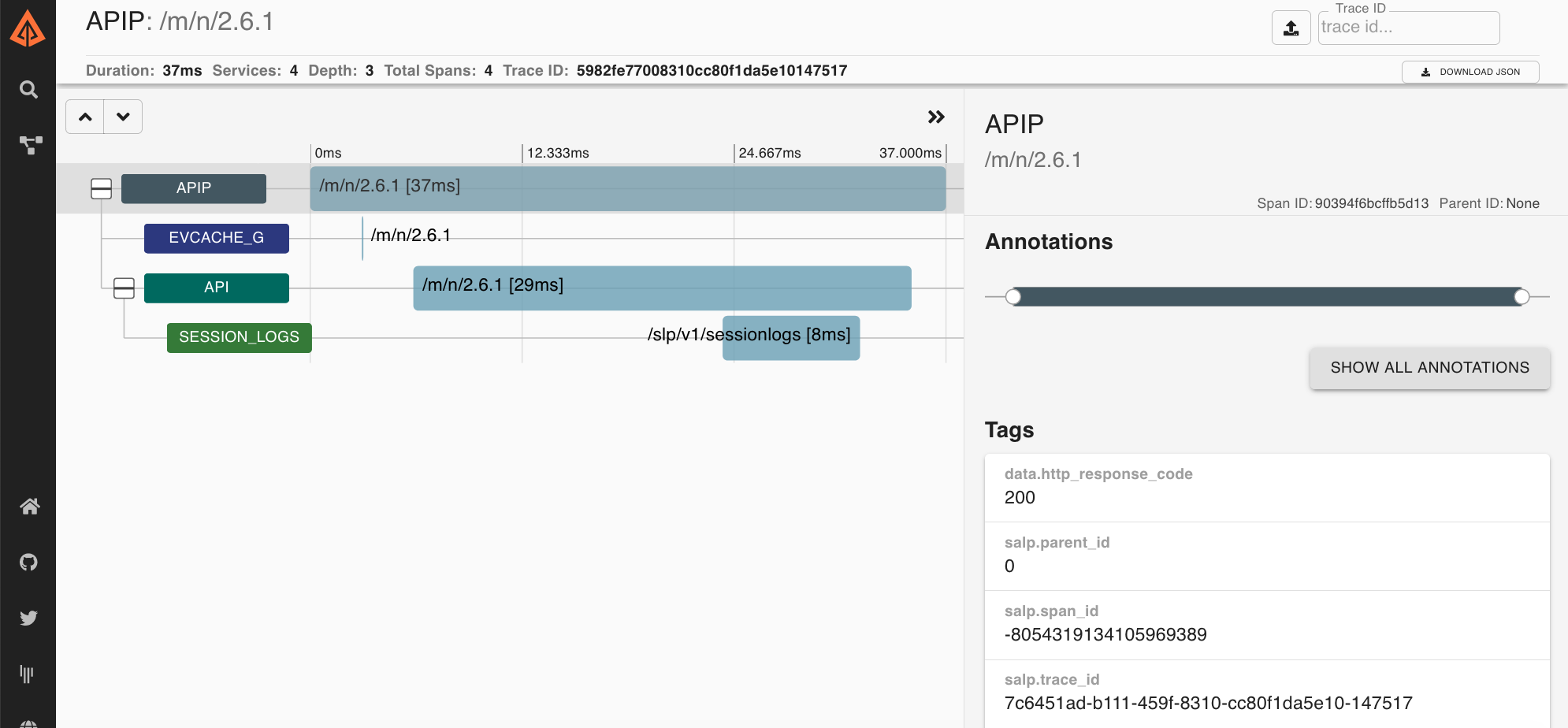Click the EVCACHE_G /m/n/2.6.1 span marker
Viewport: 1568px width, 728px height.
[362, 238]
